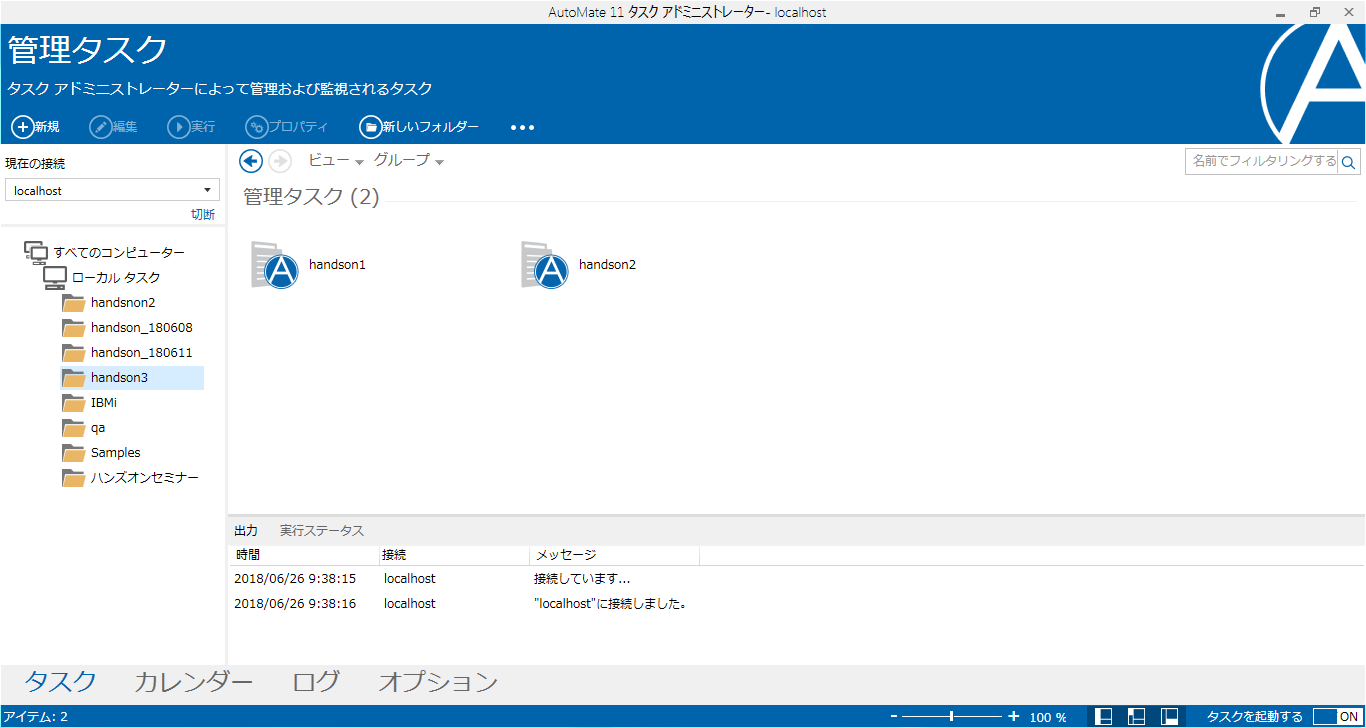1366x728 pixels.
Task: Switch to the third pane layout icon
Action: coord(1169,716)
